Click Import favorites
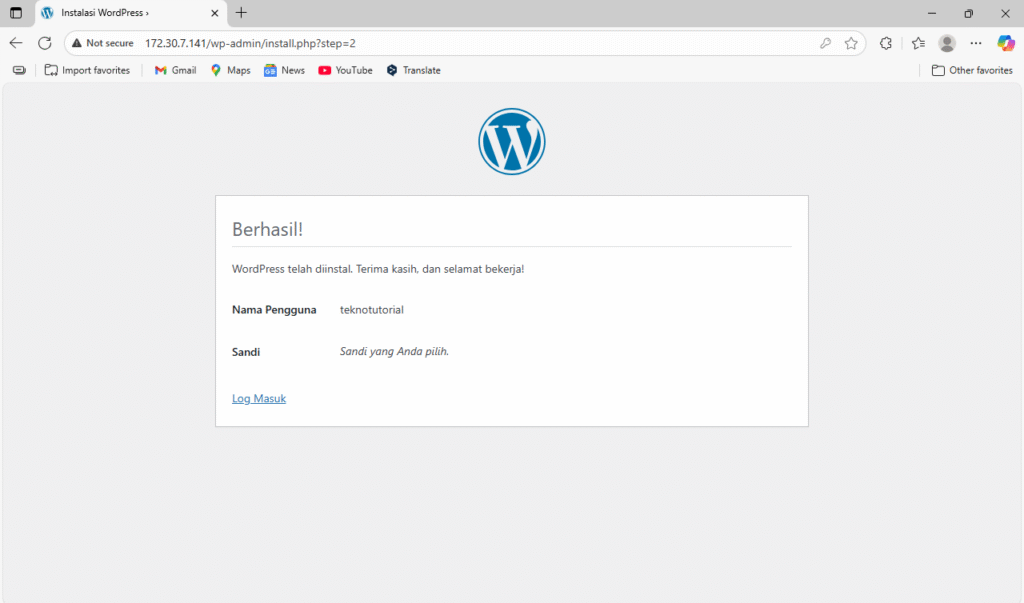 click(87, 70)
